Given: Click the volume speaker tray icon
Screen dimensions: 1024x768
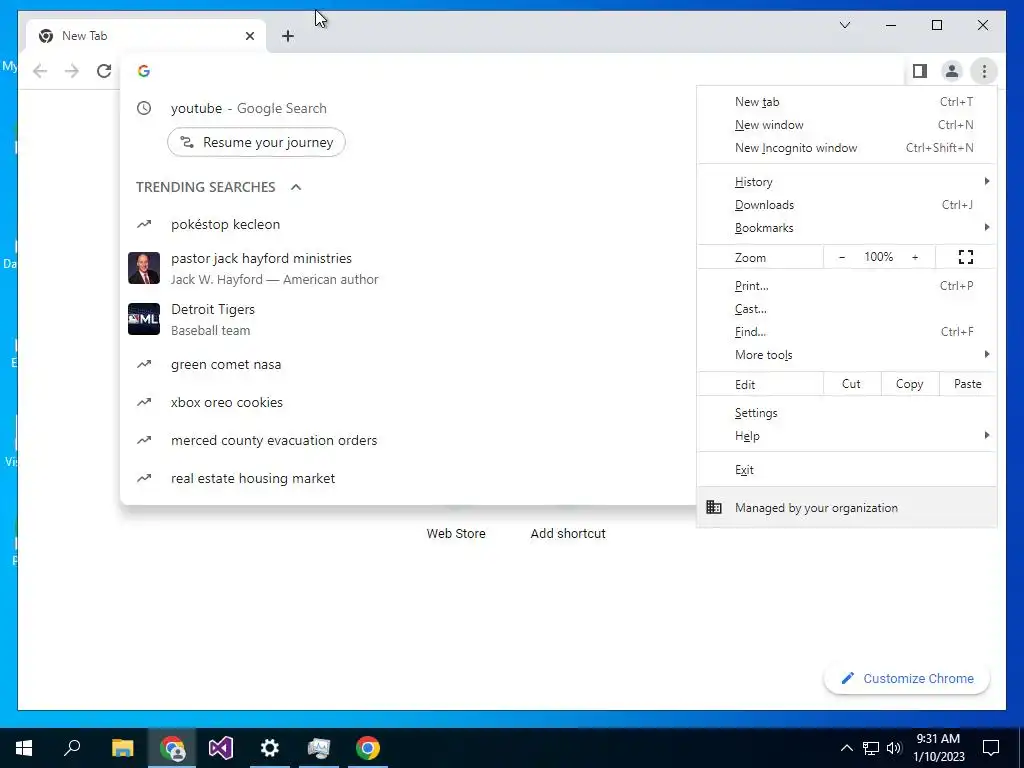Looking at the screenshot, I should pos(894,748).
